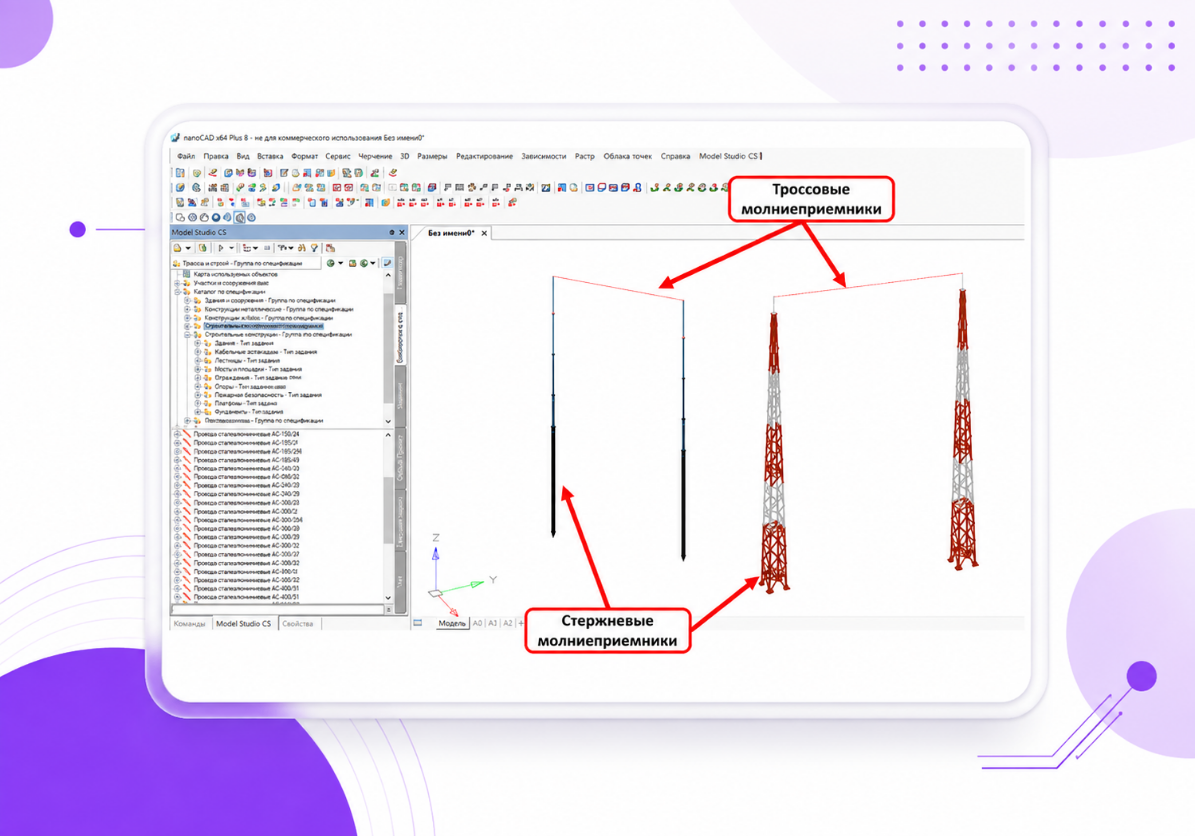This screenshot has height=836, width=1195.
Task: Expand the Участки и сооружения node
Action: coord(178,283)
